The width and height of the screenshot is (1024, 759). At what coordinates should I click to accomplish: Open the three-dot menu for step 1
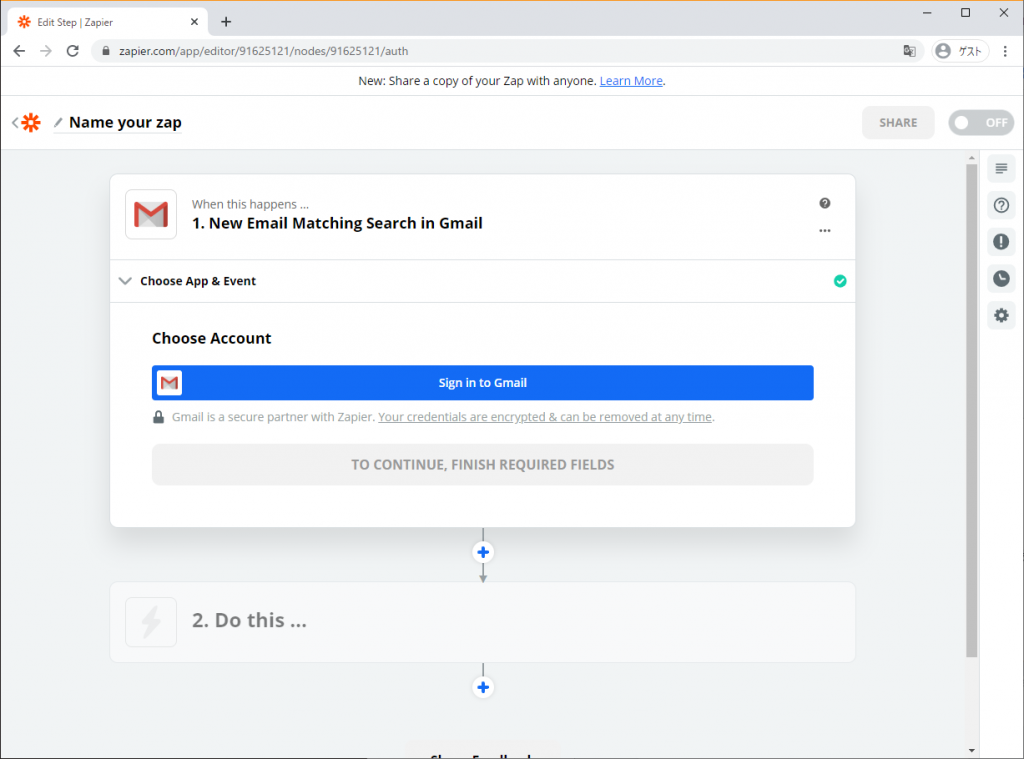(825, 231)
